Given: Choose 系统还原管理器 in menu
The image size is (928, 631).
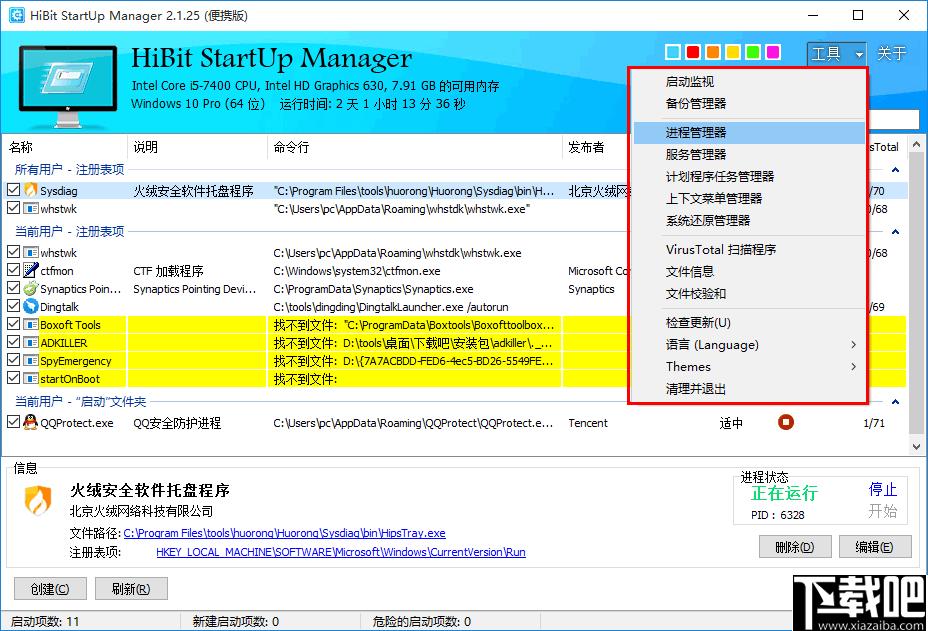Looking at the screenshot, I should [x=748, y=221].
